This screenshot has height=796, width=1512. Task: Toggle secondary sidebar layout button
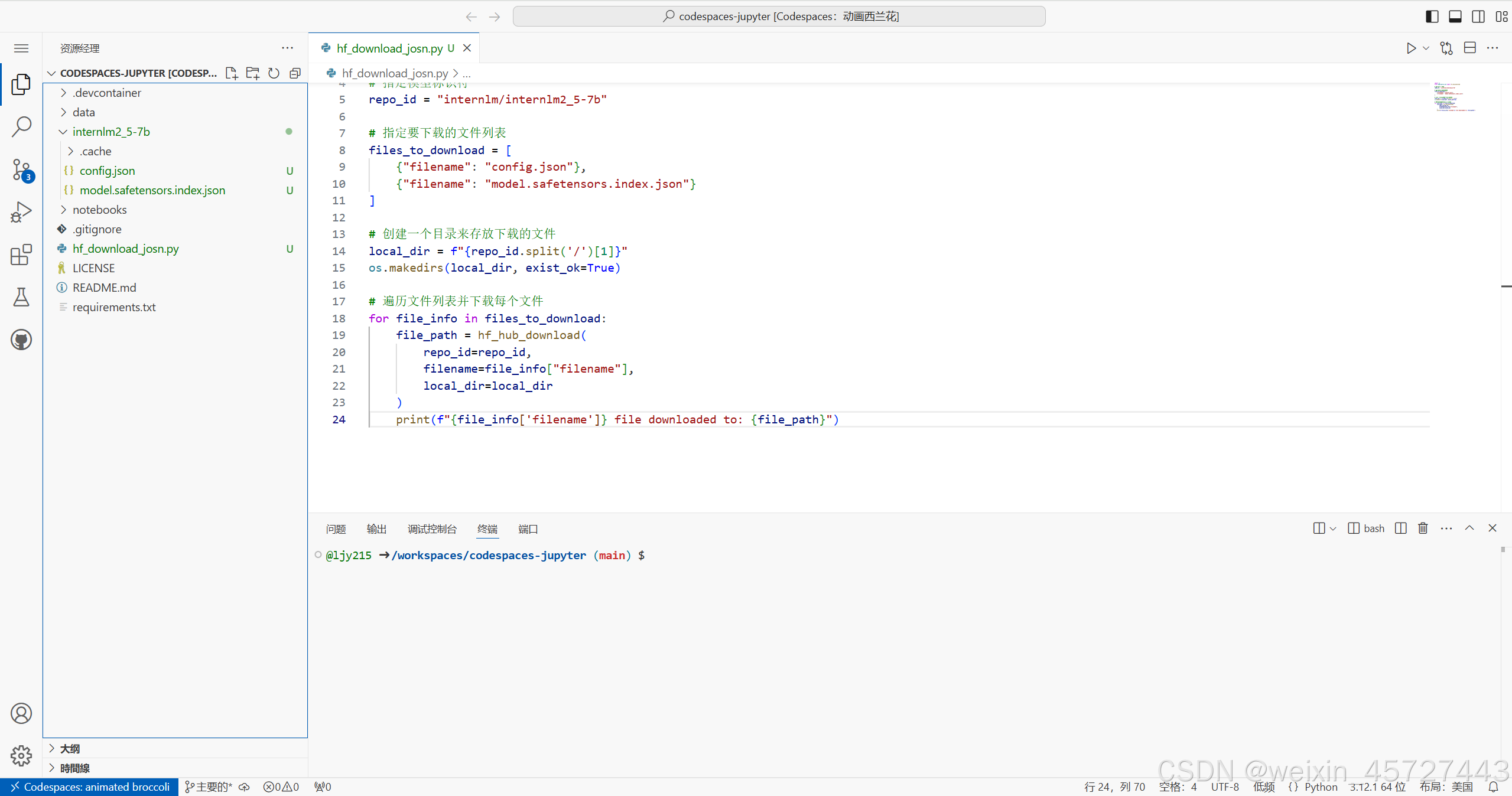[1478, 17]
